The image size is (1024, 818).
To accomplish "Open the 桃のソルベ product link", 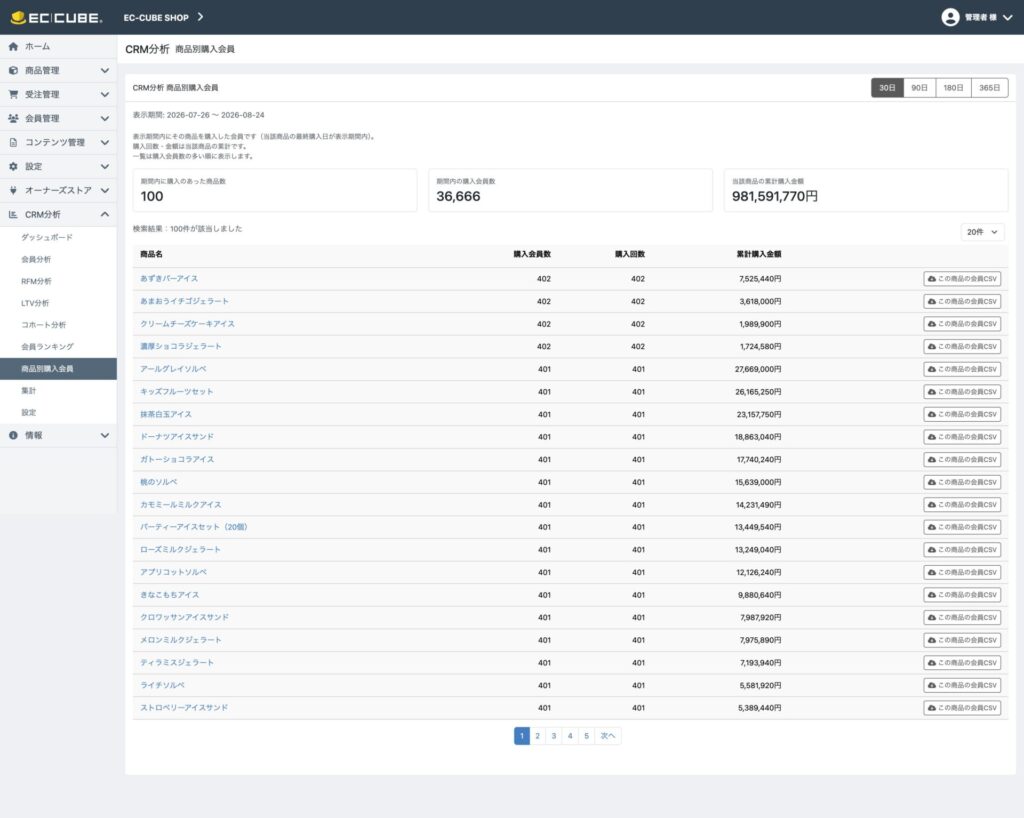I will (158, 482).
